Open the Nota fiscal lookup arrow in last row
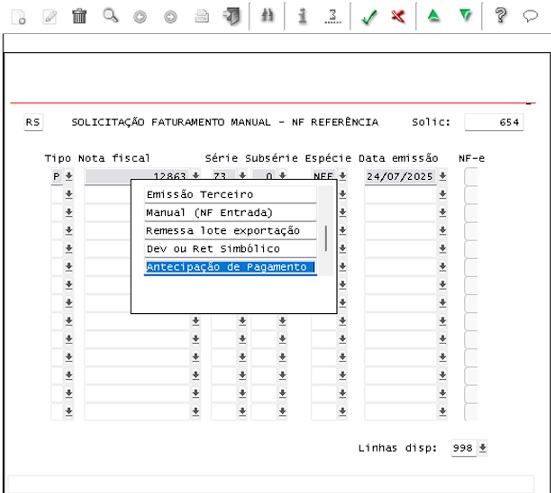This screenshot has height=493, width=551. click(196, 411)
